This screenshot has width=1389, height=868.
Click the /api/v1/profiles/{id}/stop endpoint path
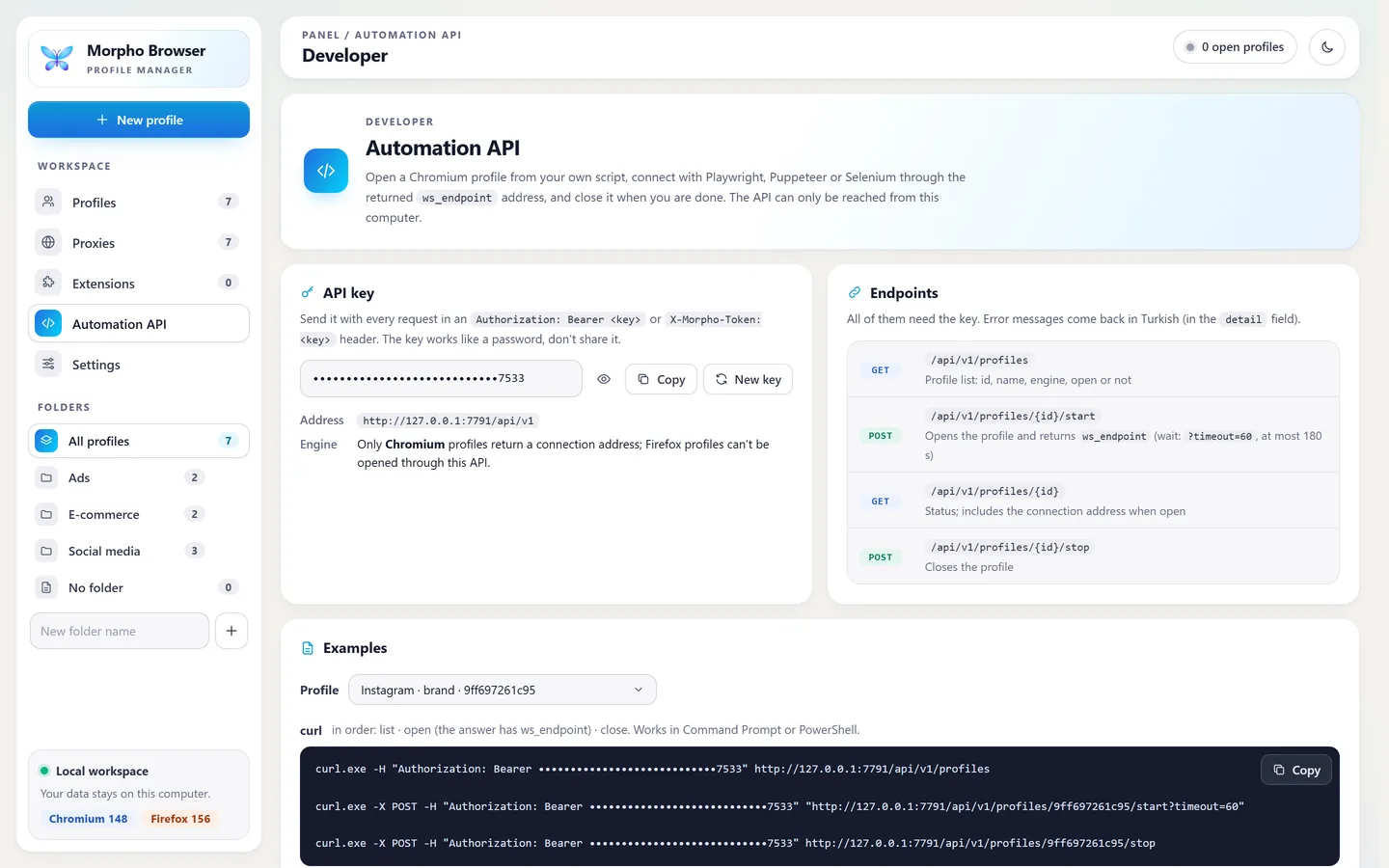coord(1010,547)
